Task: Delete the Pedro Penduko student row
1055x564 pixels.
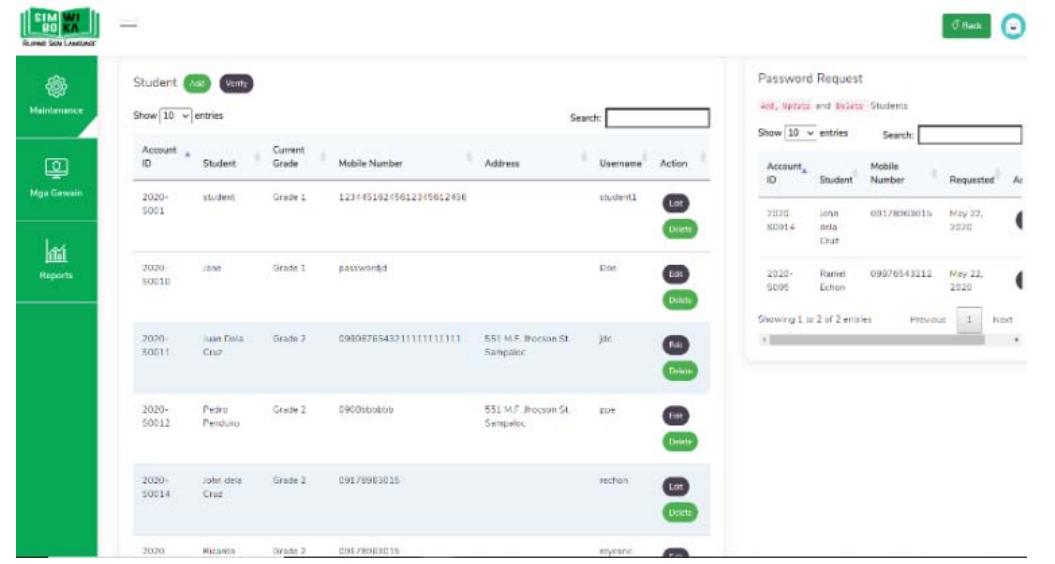Action: pyautogui.click(x=679, y=441)
